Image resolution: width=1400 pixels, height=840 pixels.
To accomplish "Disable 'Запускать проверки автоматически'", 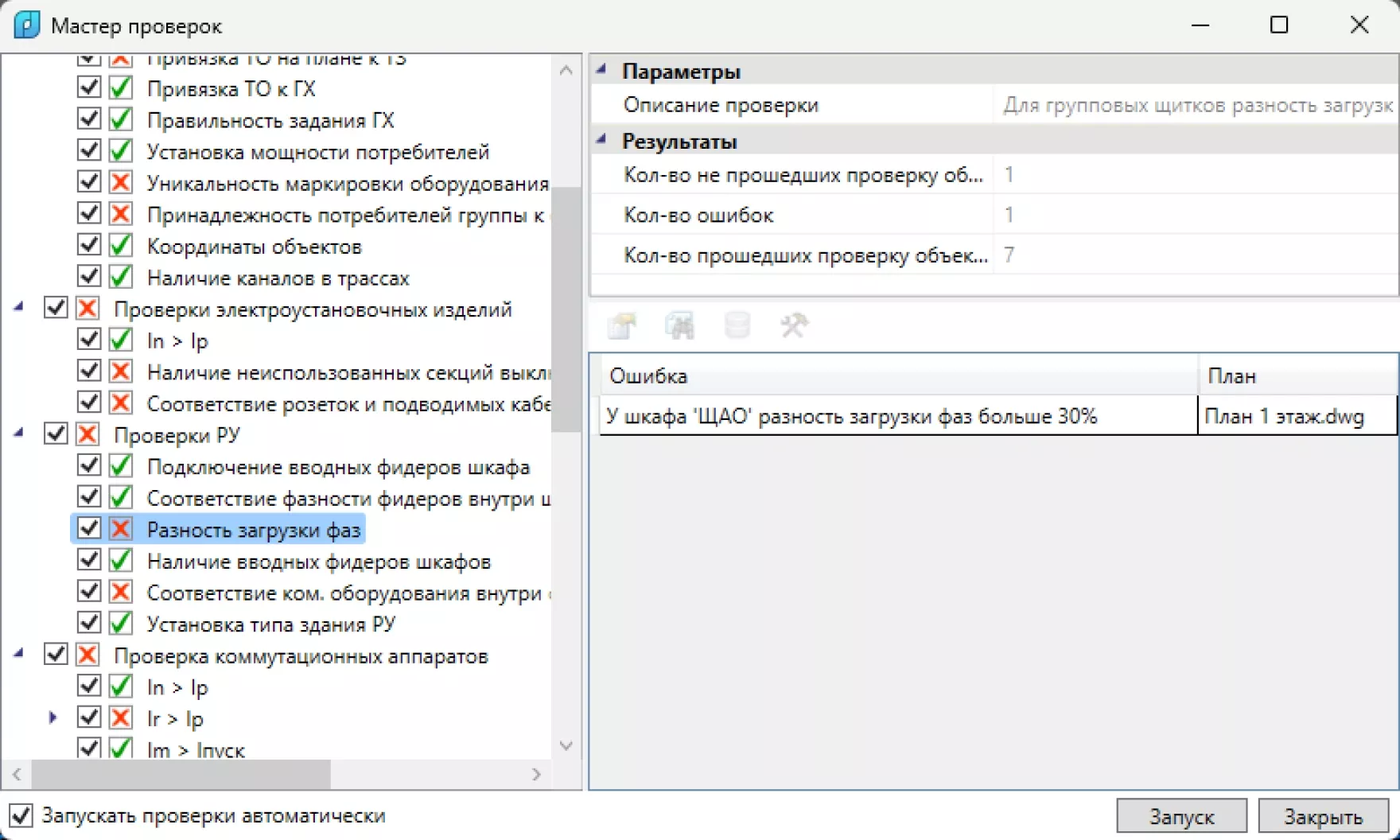I will [19, 815].
